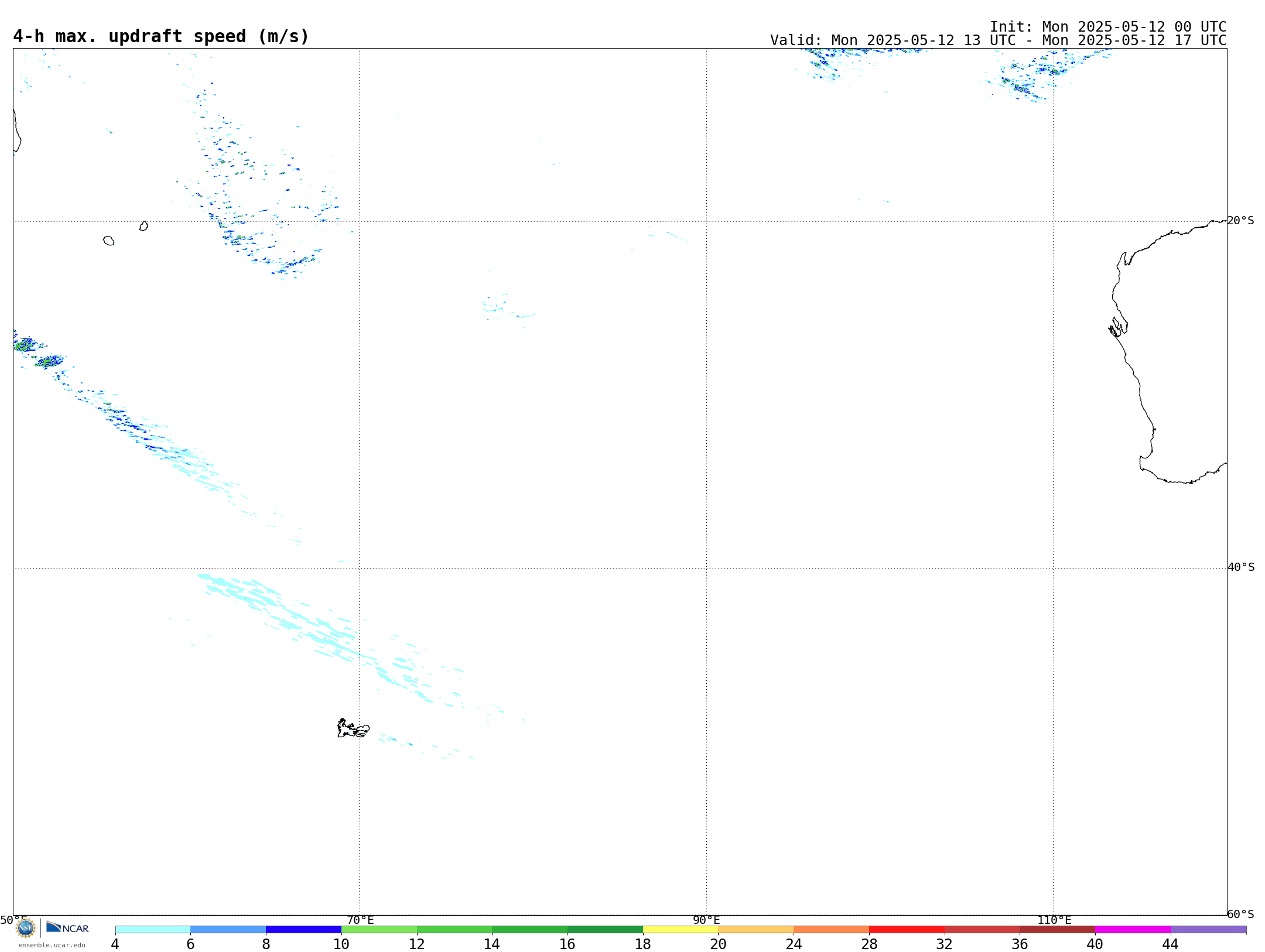Screen dimensions: 1265x952
Task: Click the Kerguelen island outline near 70°E
Action: click(x=353, y=728)
